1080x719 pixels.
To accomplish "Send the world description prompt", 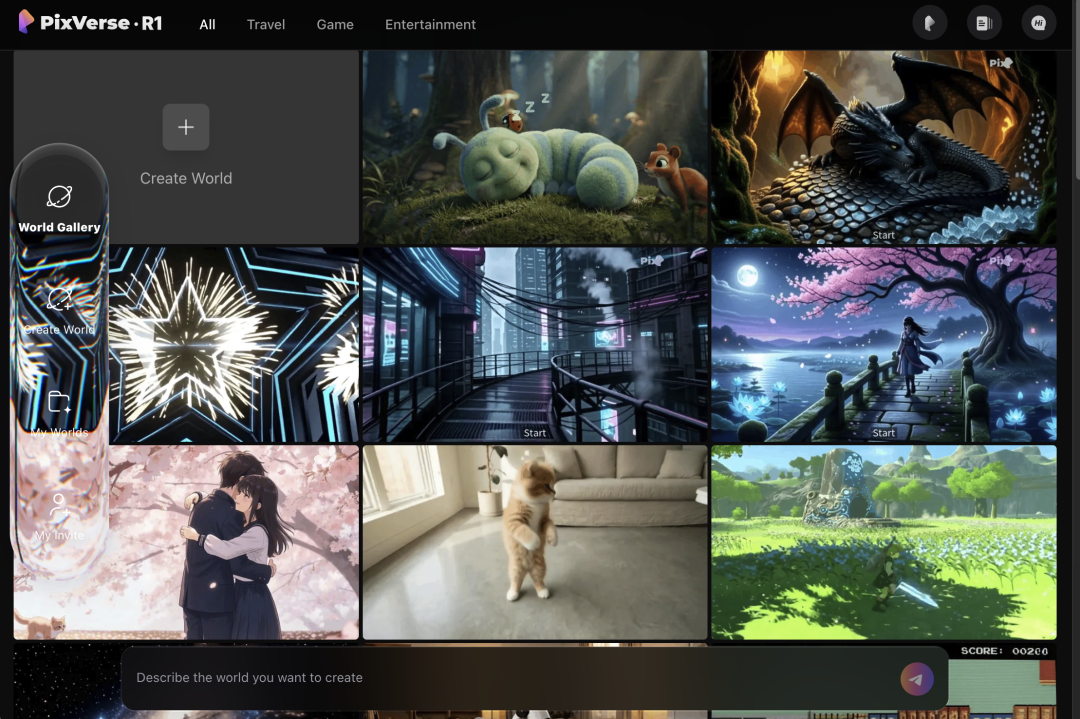I will [917, 679].
